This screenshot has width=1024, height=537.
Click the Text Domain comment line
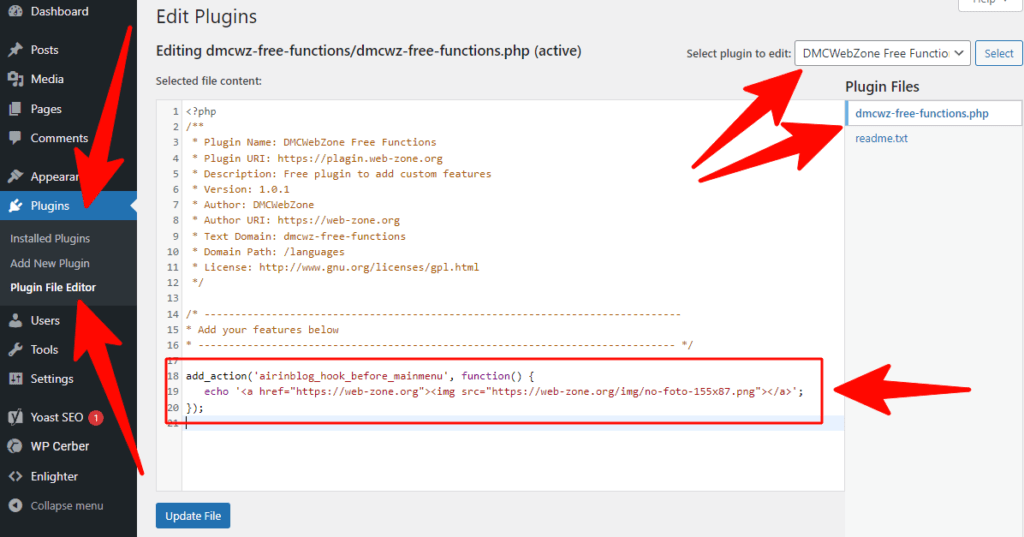pyautogui.click(x=298, y=236)
